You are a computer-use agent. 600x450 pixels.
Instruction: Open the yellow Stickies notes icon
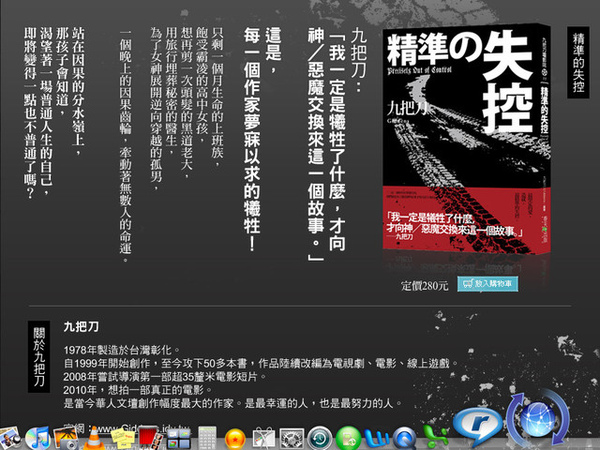coord(122,439)
